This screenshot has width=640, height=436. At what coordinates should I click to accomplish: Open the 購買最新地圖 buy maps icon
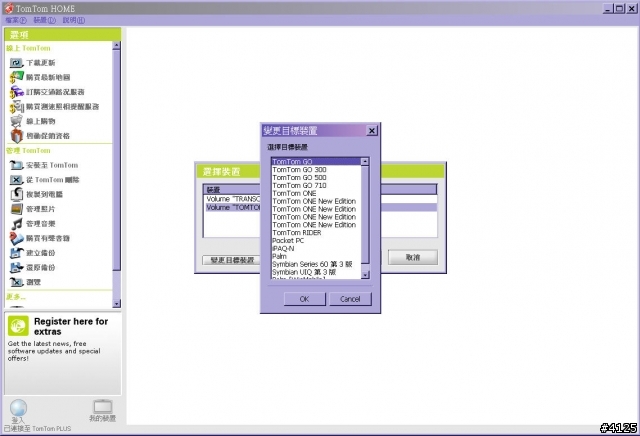point(16,77)
